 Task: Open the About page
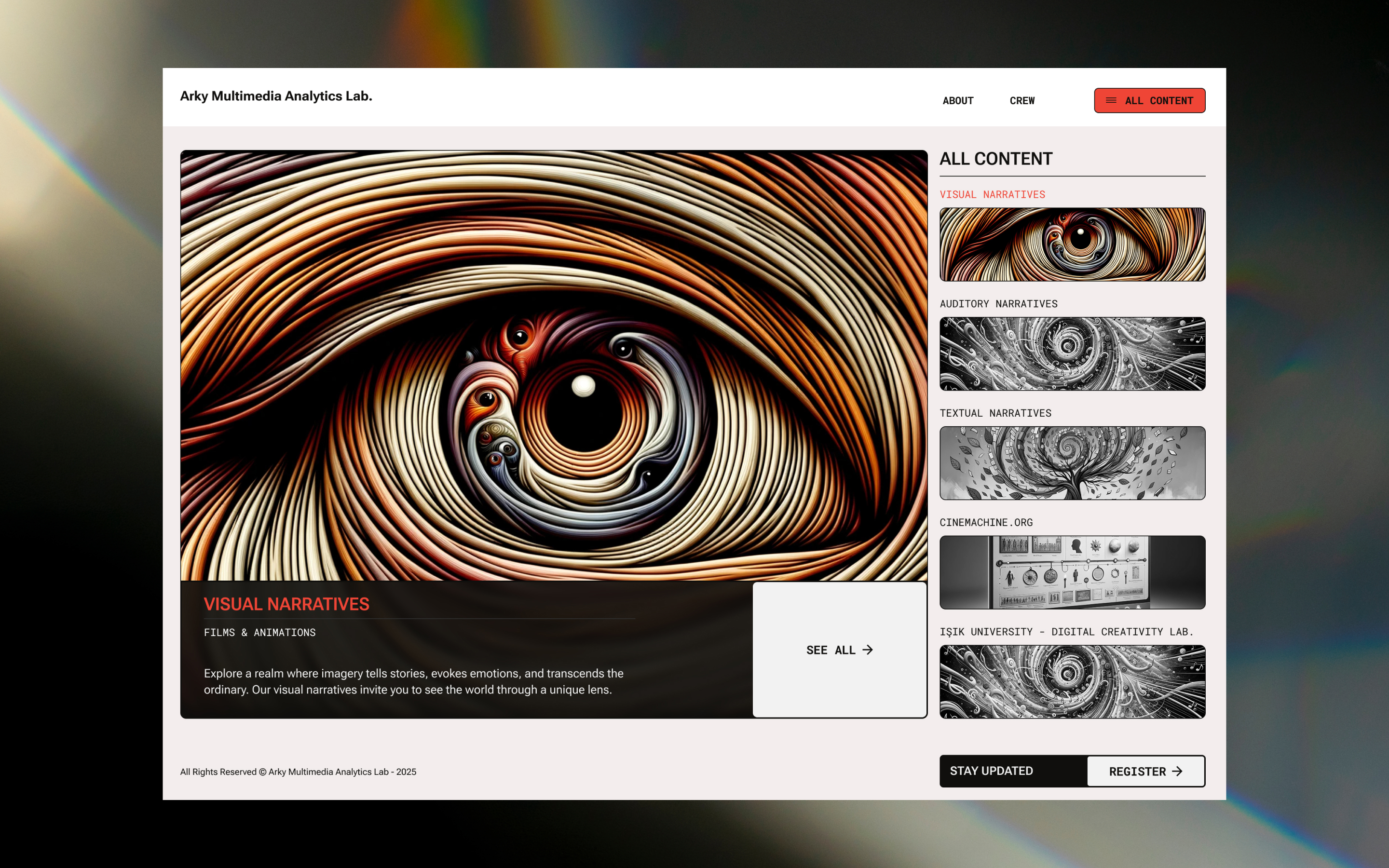point(957,101)
